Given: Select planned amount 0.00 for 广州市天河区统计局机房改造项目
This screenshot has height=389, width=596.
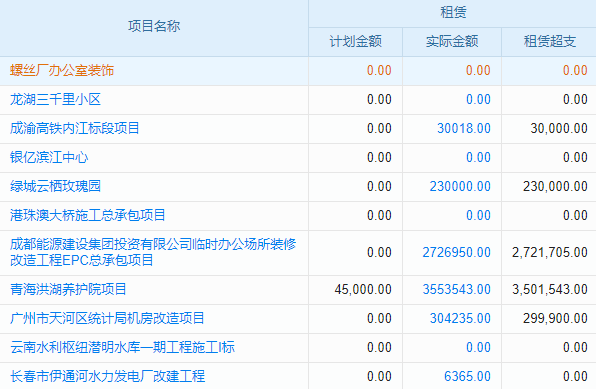Looking at the screenshot, I should [379, 318].
